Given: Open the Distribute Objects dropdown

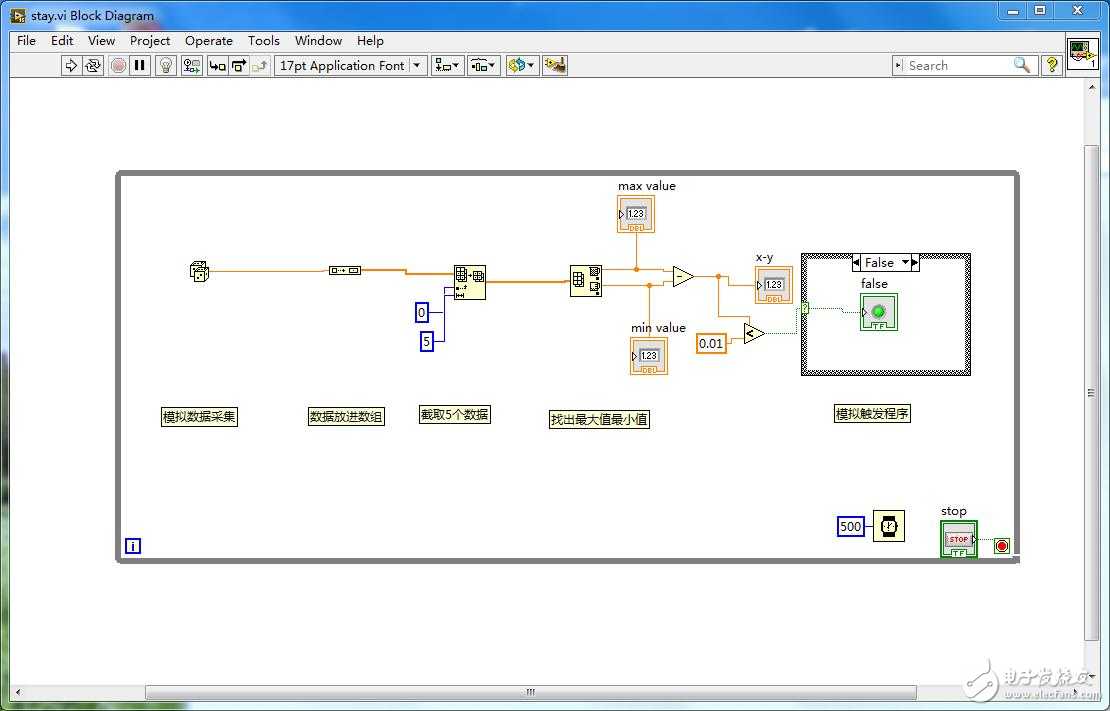Looking at the screenshot, I should [x=484, y=66].
